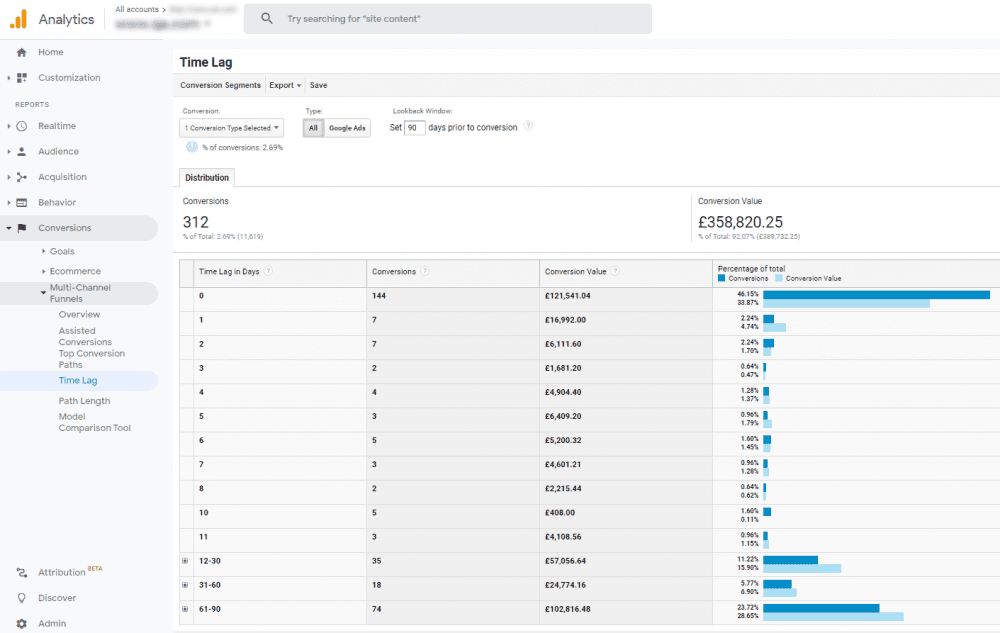Open the Export dropdown menu
This screenshot has width=1000, height=633.
[x=285, y=85]
